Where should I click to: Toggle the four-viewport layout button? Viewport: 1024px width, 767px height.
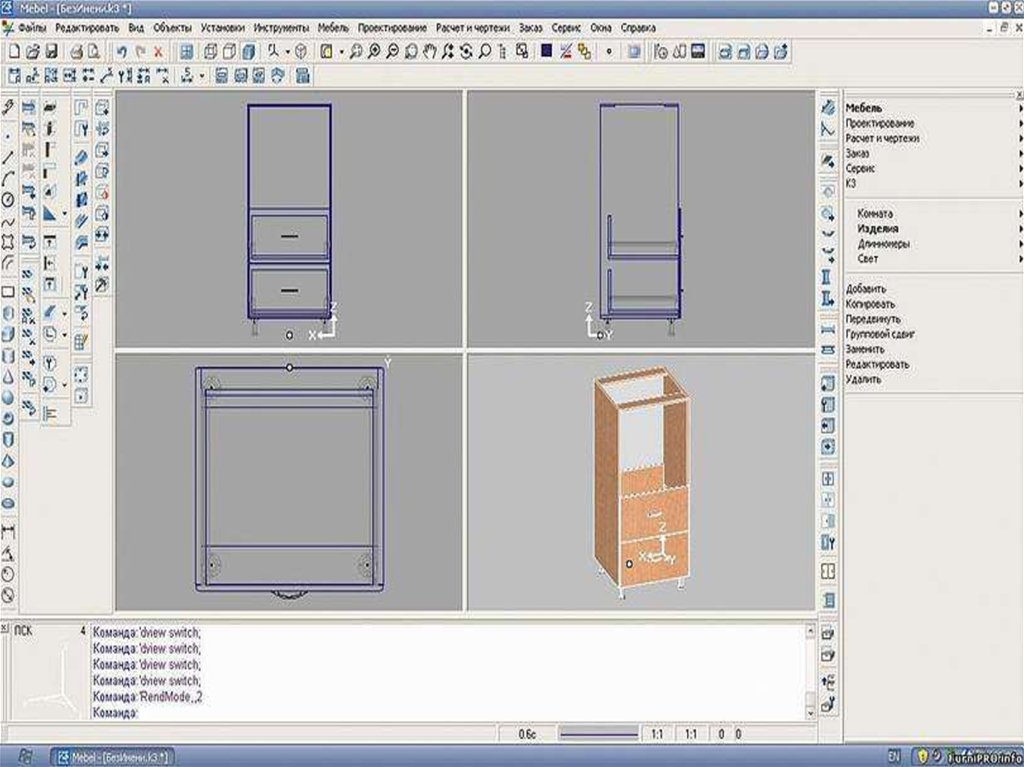[x=187, y=50]
